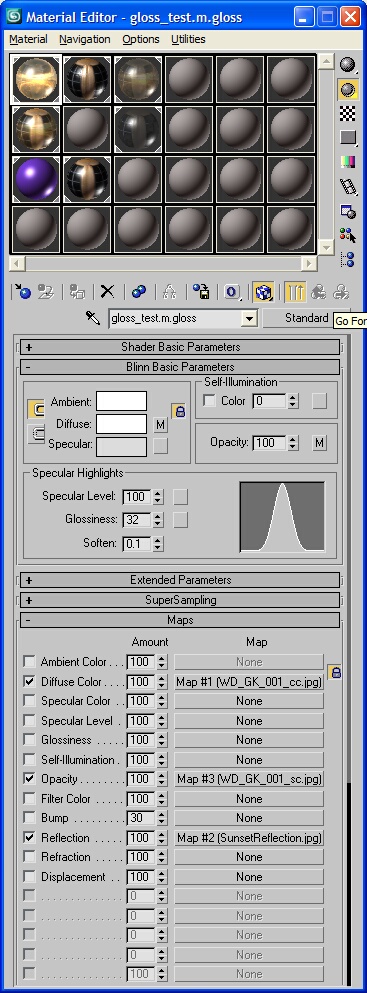Check the Self-Illumination Color checkbox
Viewport: 367px width, 993px height.
click(209, 401)
